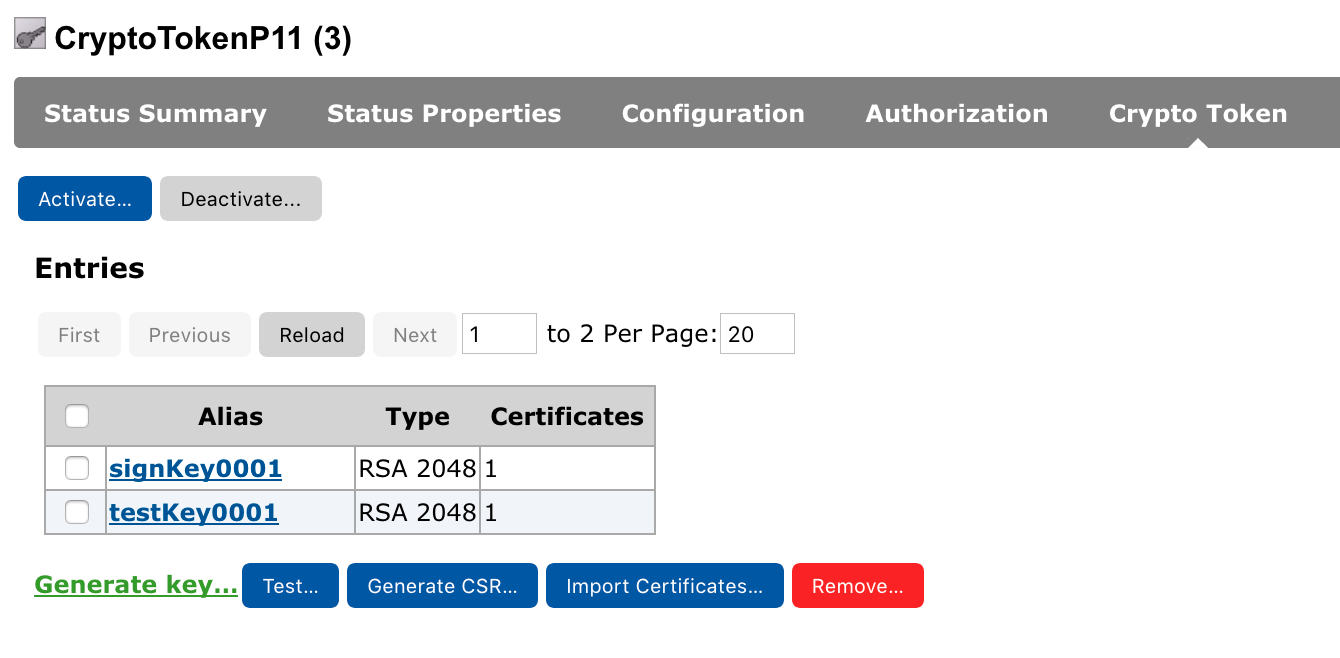Click the red Remove button

(857, 586)
